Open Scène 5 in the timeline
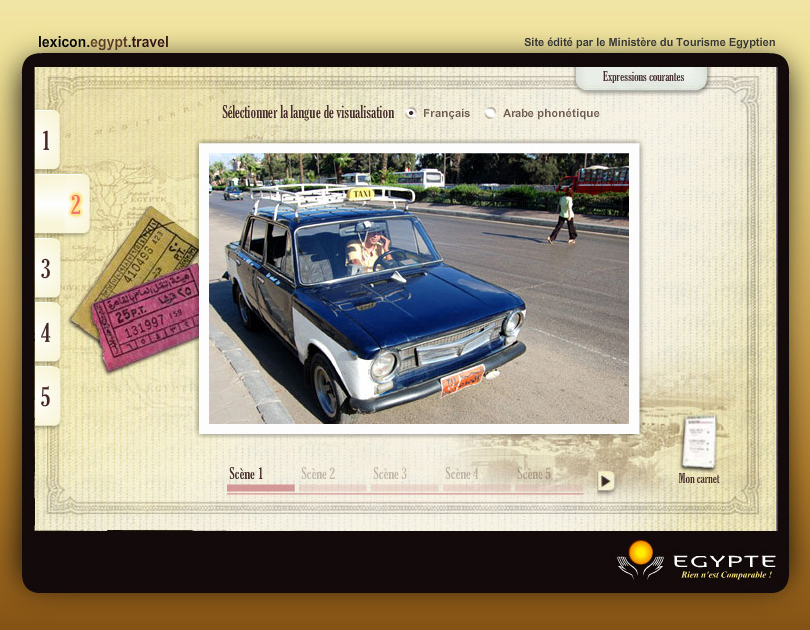Screen dimensions: 810x630 [535, 474]
